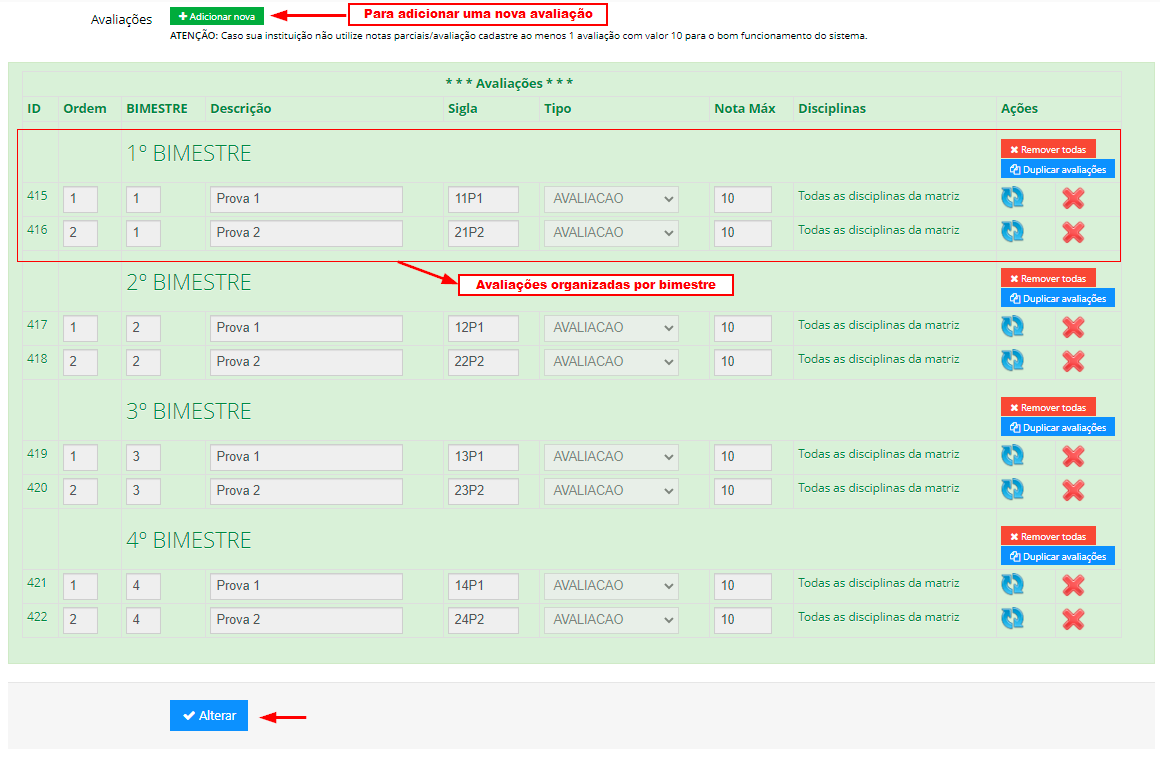Click the refresh icon for evaluation 421
Image resolution: width=1160 pixels, height=759 pixels.
pyautogui.click(x=1012, y=585)
